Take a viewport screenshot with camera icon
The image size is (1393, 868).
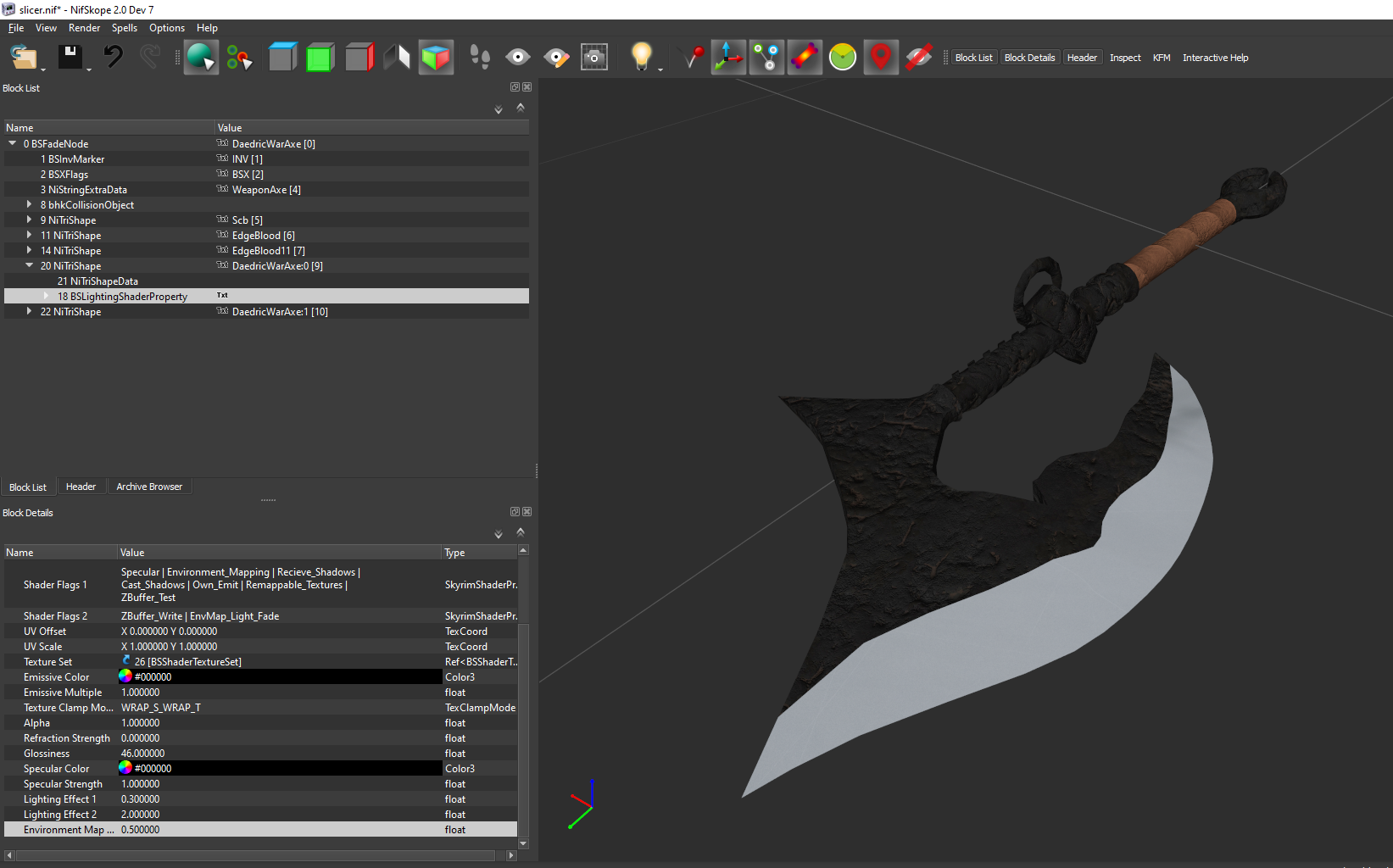[594, 58]
